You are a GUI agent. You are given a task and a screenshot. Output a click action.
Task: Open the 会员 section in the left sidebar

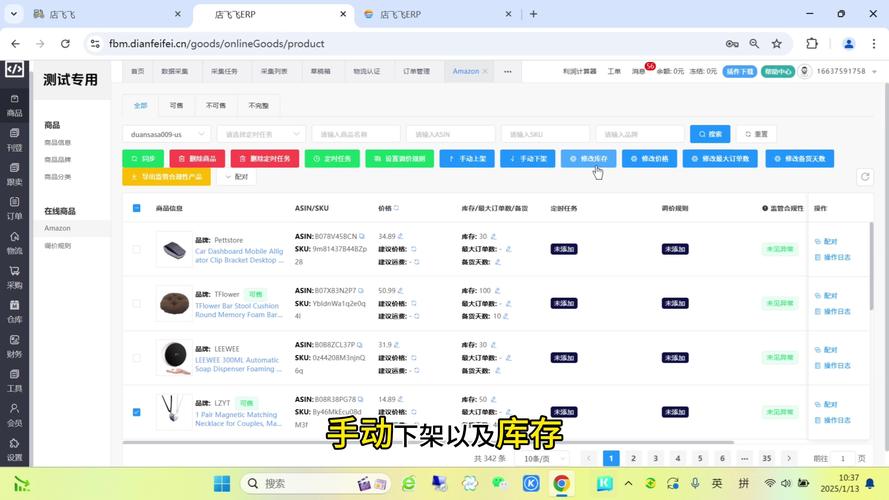click(x=15, y=415)
